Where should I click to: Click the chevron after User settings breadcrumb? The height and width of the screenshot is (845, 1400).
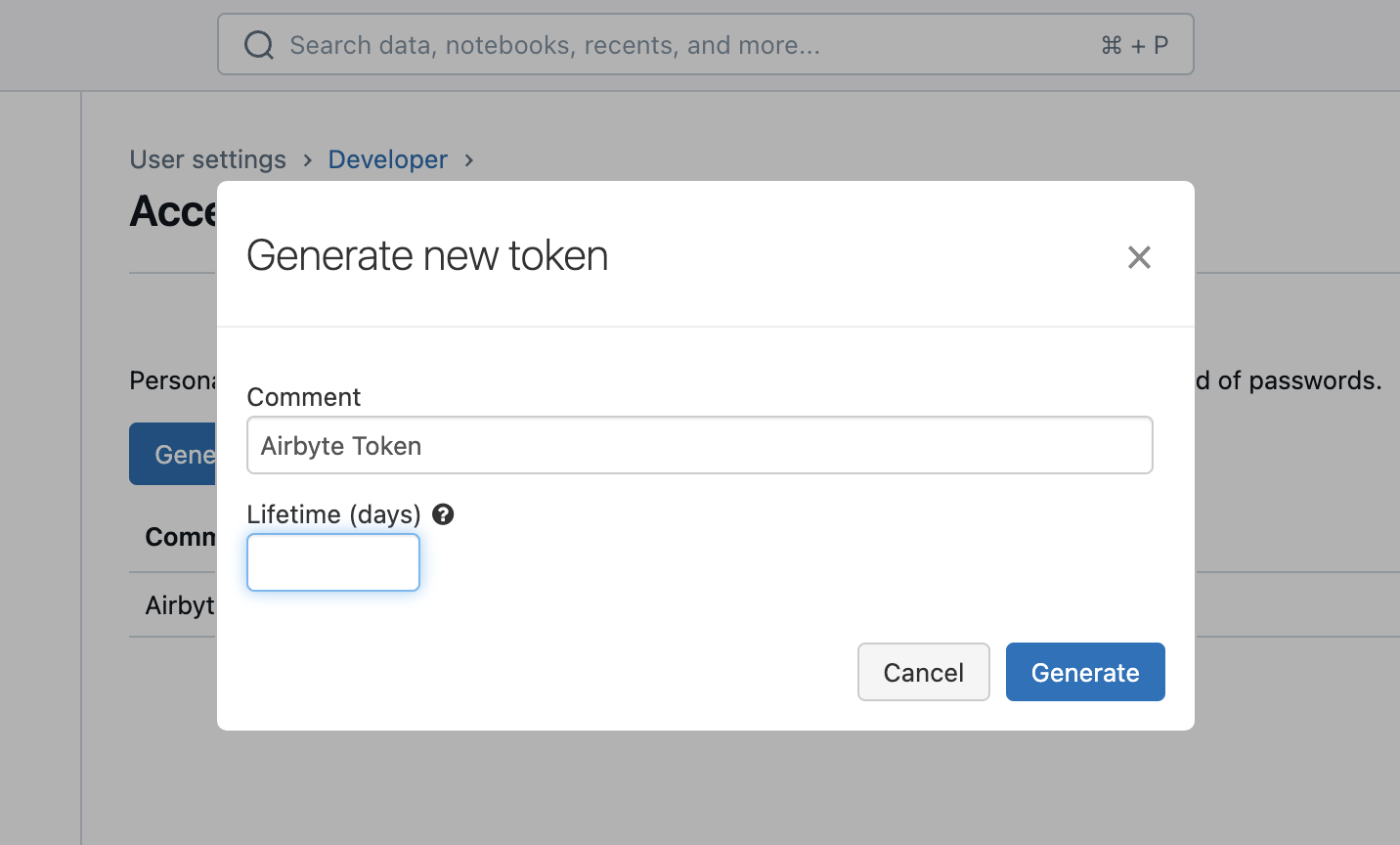pyautogui.click(x=308, y=160)
